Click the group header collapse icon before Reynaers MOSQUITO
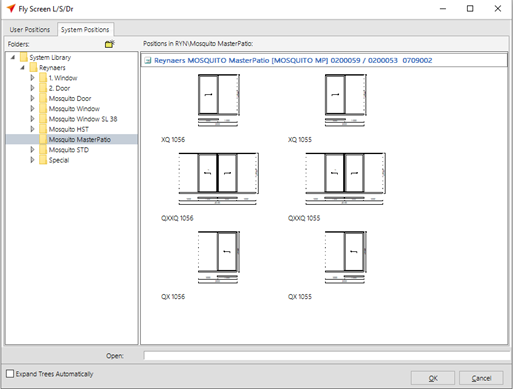This screenshot has width=513, height=389. 148,61
